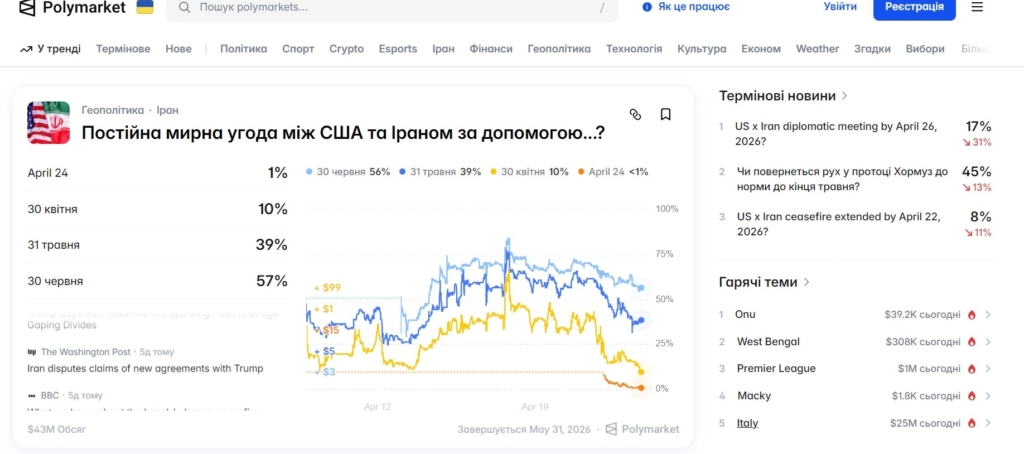
Task: Open the Геополітика category tab
Action: (559, 49)
